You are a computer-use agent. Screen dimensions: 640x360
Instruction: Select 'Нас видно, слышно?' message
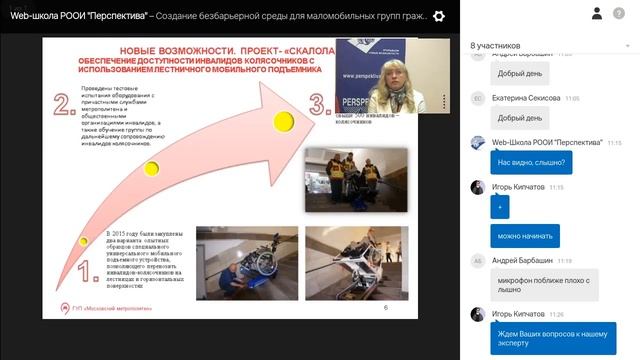click(x=531, y=162)
